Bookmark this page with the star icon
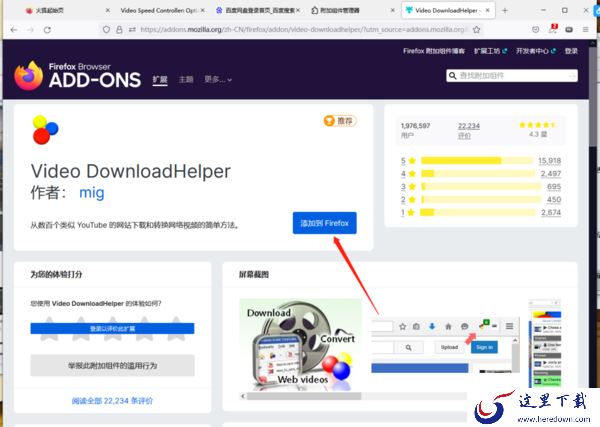600x427 pixels. pos(476,29)
